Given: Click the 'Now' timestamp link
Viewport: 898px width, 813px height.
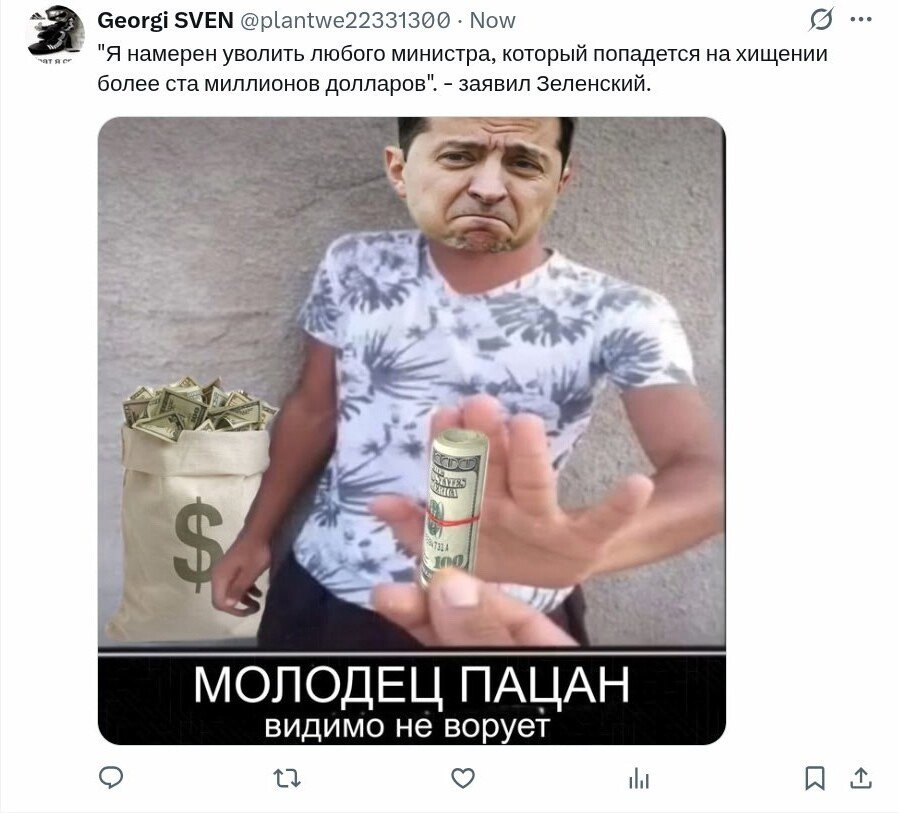Looking at the screenshot, I should coord(493,21).
